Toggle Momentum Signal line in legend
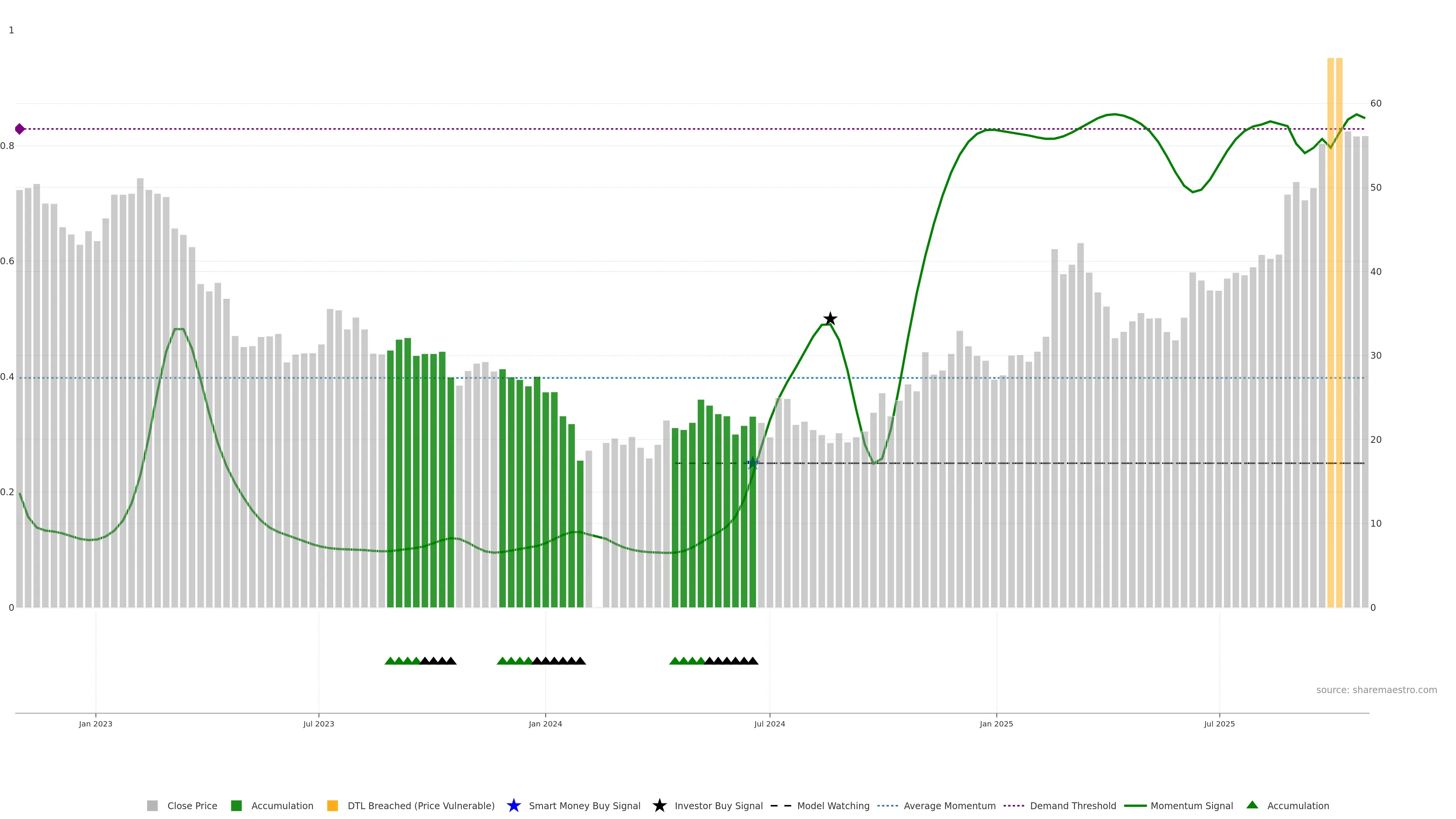Viewport: 1456px width, 819px height. point(1191,805)
